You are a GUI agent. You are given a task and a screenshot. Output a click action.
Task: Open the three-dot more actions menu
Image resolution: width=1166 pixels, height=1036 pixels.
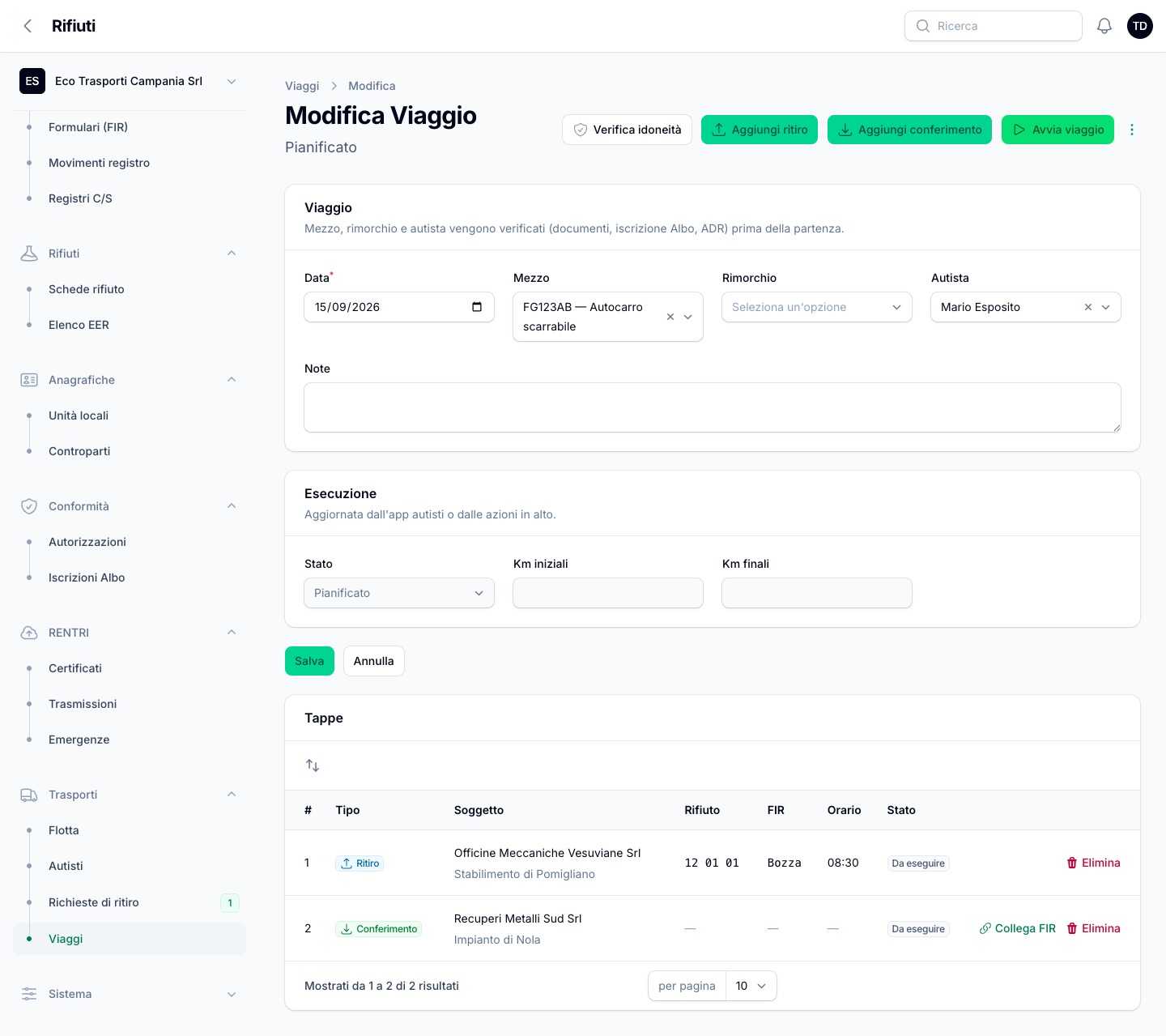pos(1132,130)
